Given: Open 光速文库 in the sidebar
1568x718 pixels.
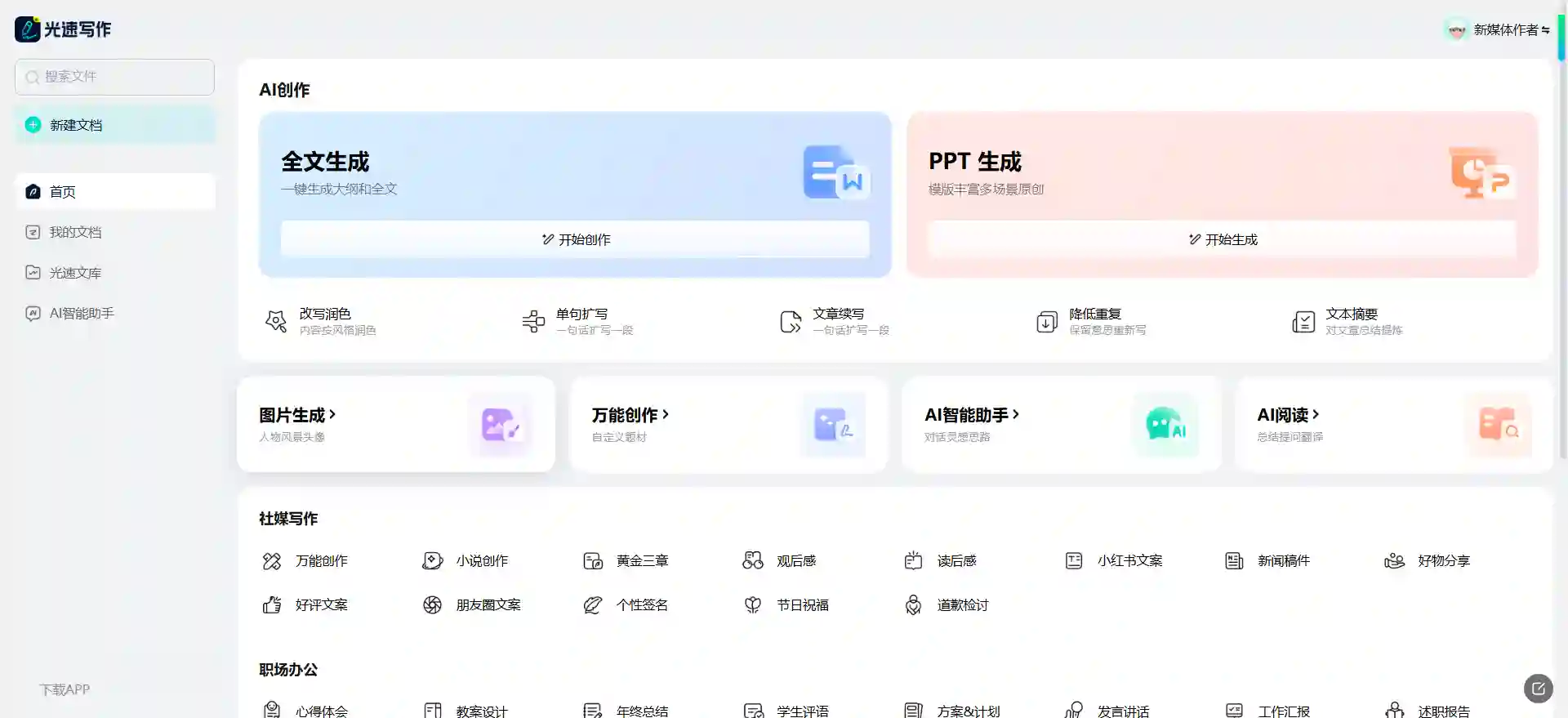Looking at the screenshot, I should coord(114,273).
